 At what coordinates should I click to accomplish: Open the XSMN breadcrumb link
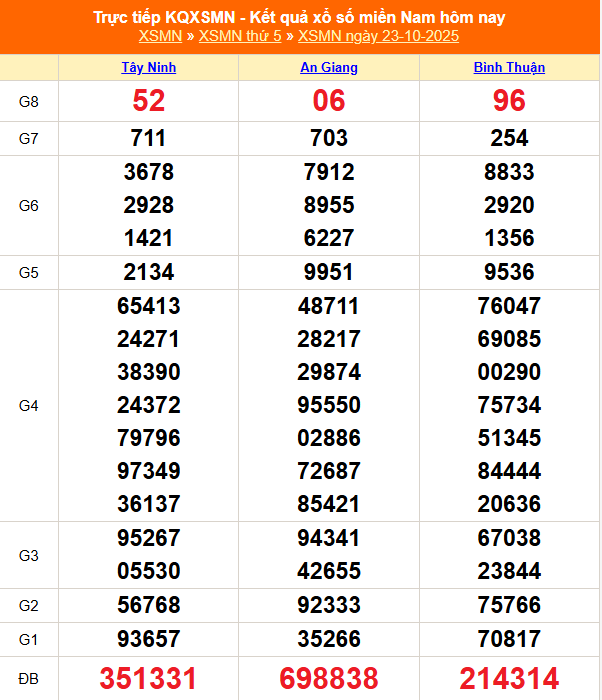161,36
